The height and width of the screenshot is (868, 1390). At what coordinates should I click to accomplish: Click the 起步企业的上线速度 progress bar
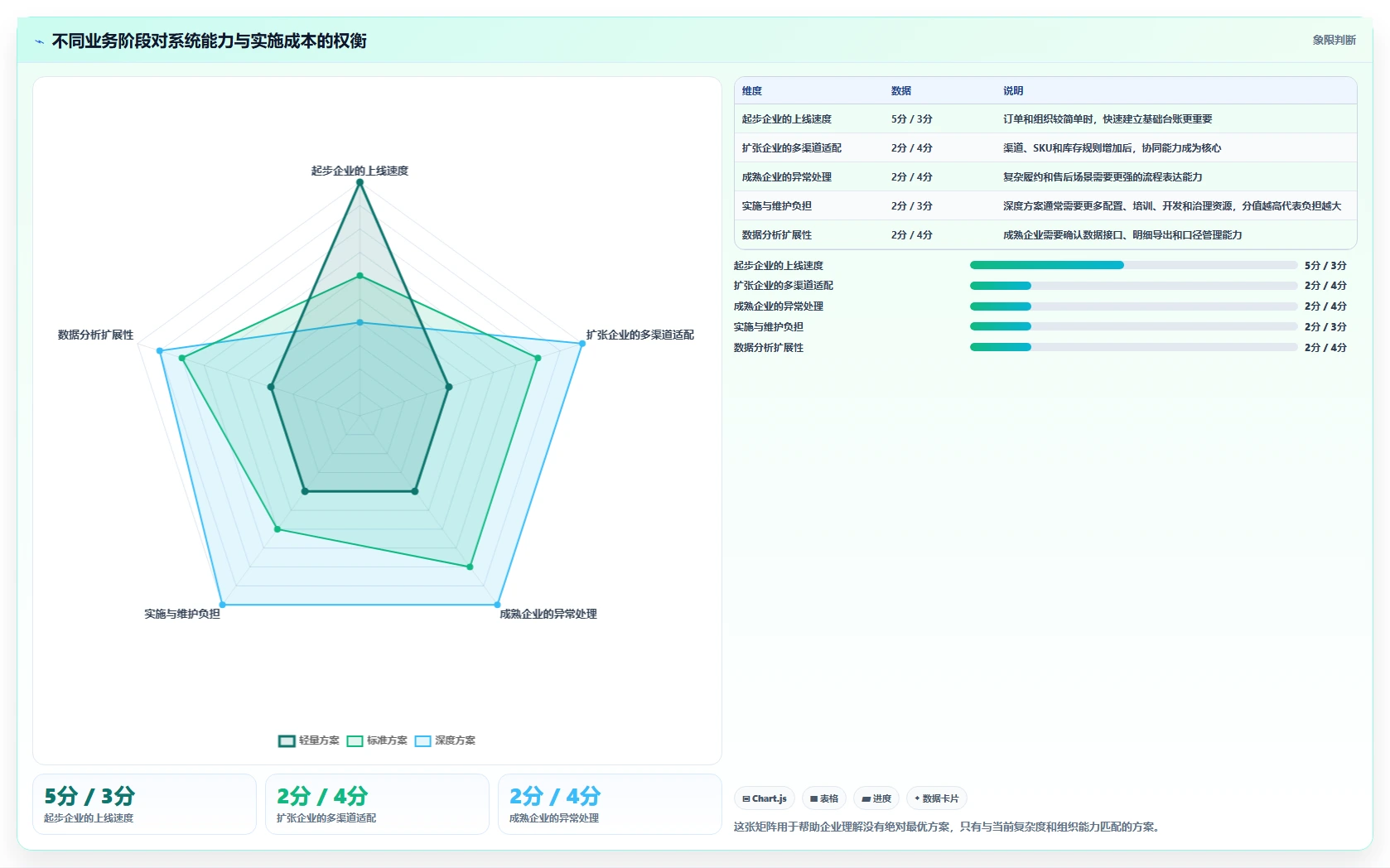1133,265
